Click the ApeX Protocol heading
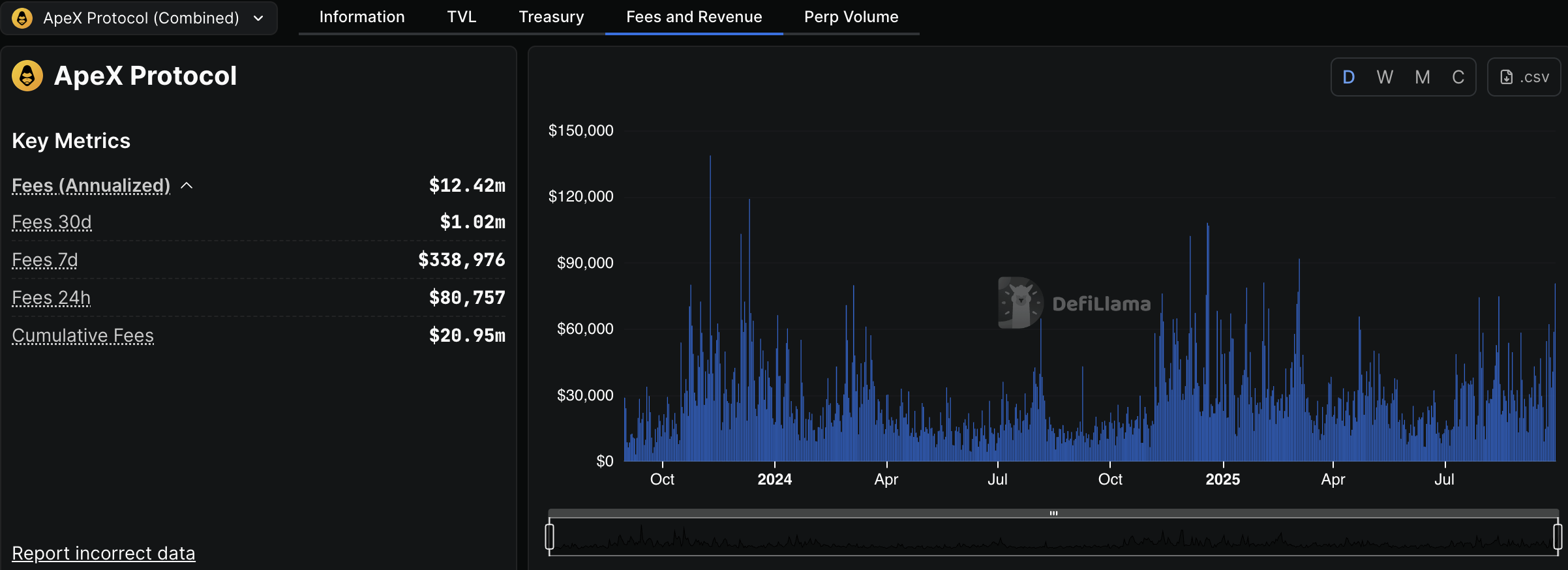 click(x=145, y=76)
